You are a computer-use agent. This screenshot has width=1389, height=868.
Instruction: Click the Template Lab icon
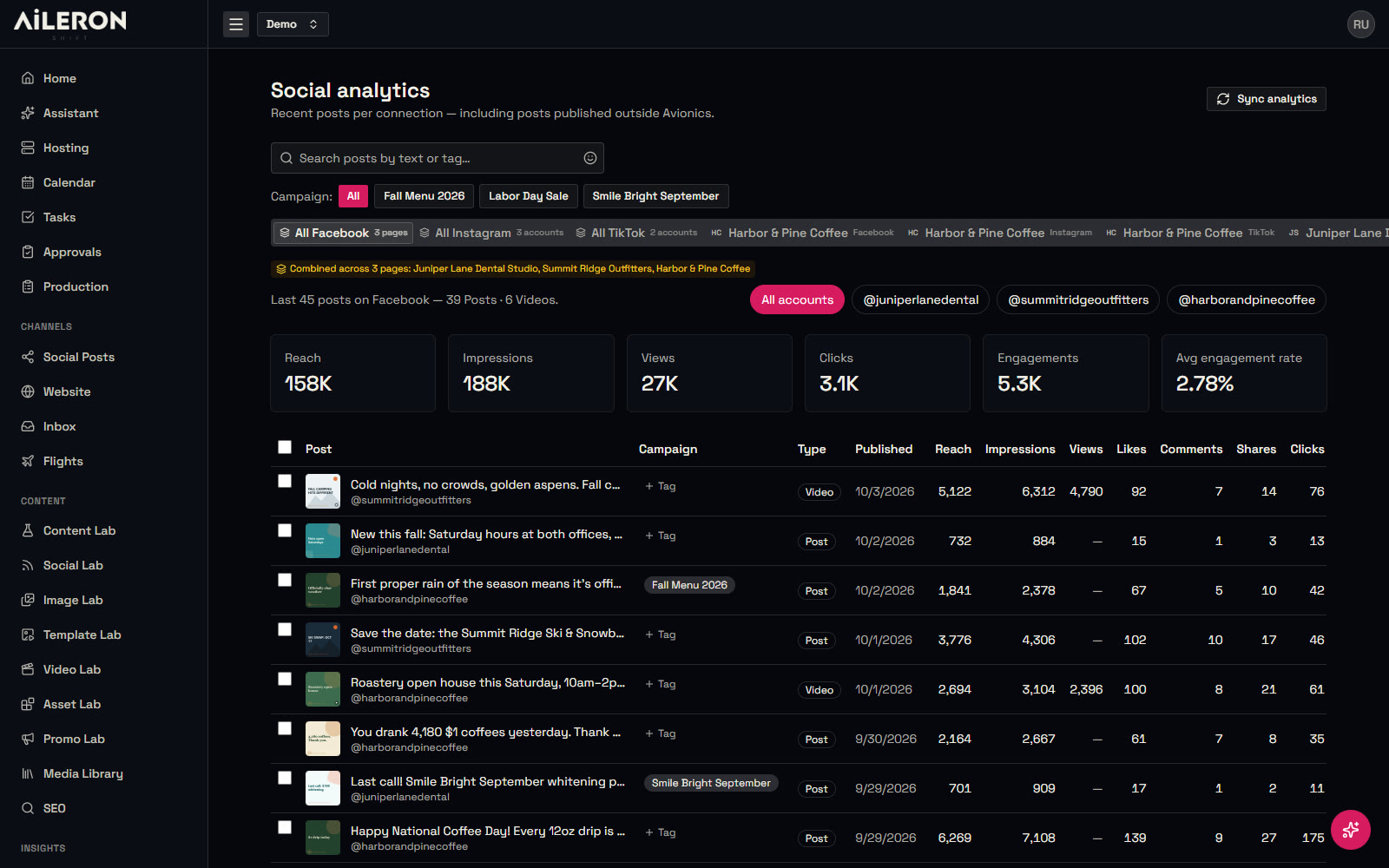tap(28, 635)
